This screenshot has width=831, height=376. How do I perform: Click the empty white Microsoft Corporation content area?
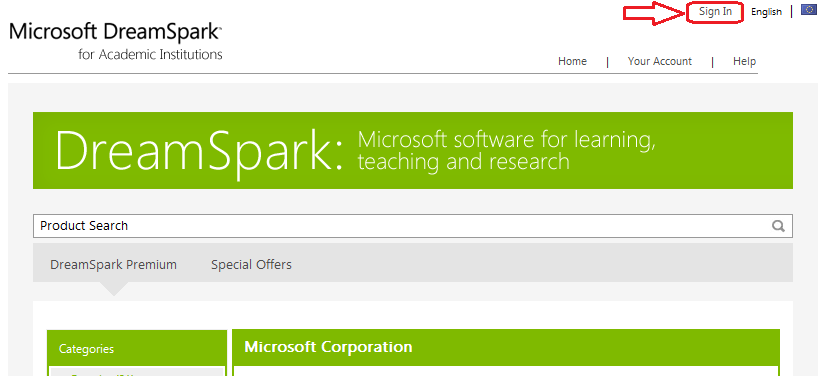(506, 371)
